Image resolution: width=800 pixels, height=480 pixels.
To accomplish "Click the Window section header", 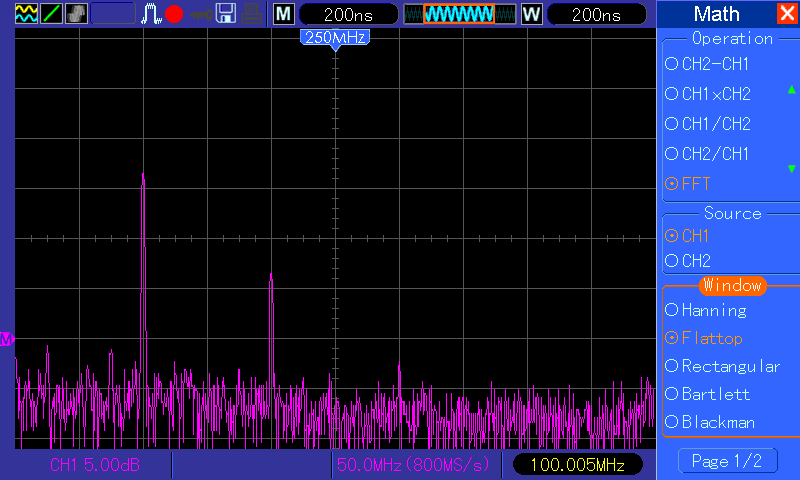I will [x=733, y=285].
